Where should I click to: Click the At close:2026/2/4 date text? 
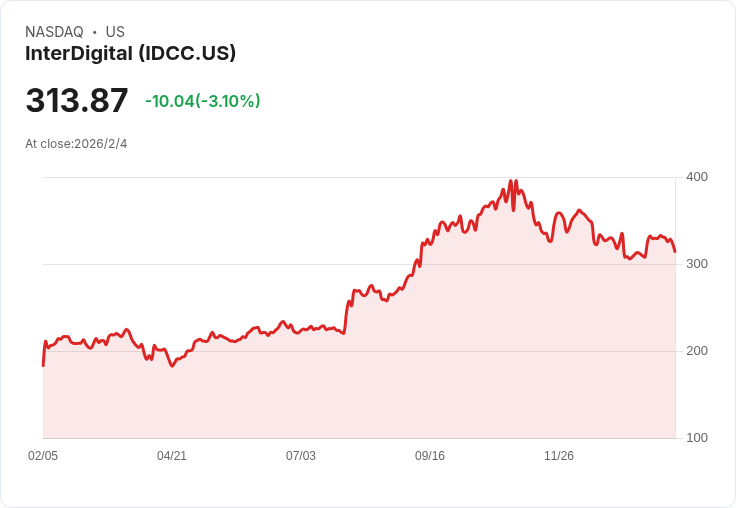[x=76, y=144]
